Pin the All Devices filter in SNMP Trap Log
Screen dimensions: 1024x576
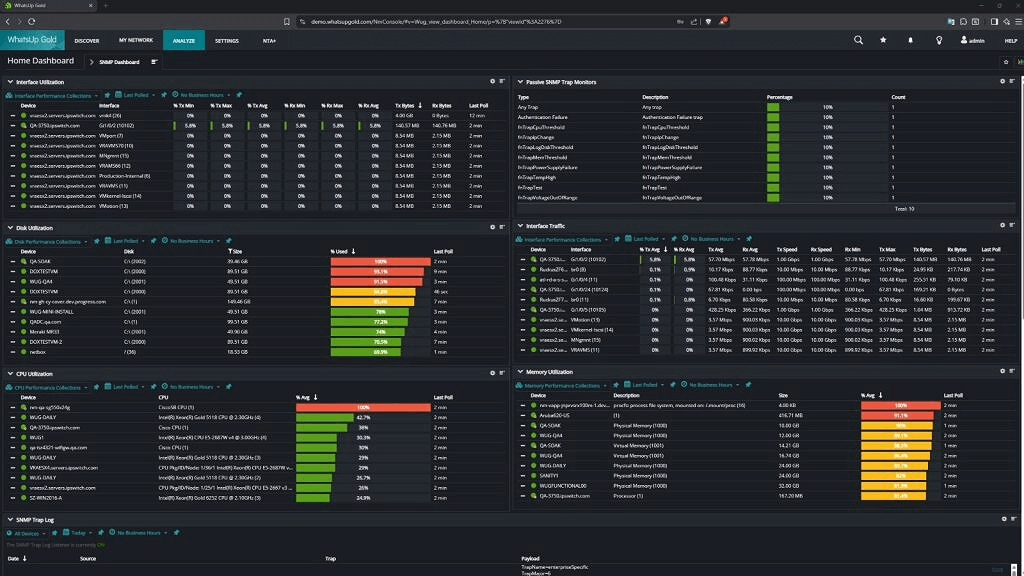(56, 533)
